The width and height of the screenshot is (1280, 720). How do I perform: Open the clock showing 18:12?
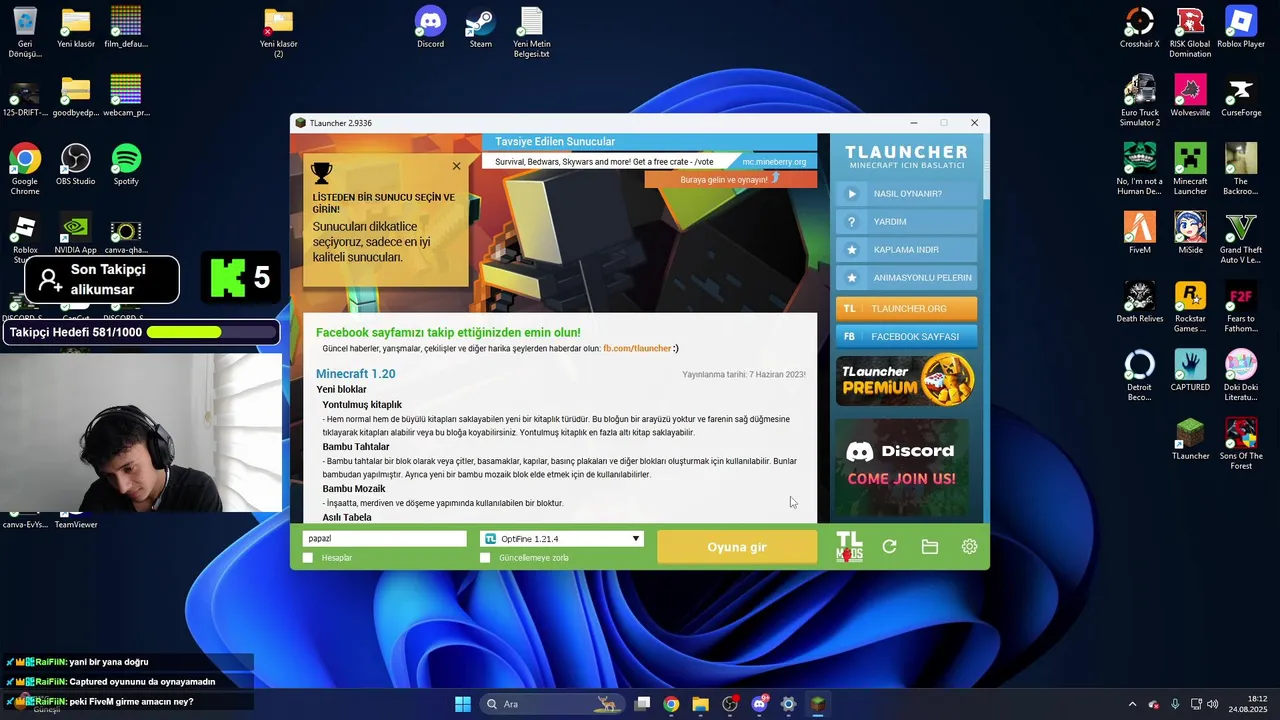1249,704
